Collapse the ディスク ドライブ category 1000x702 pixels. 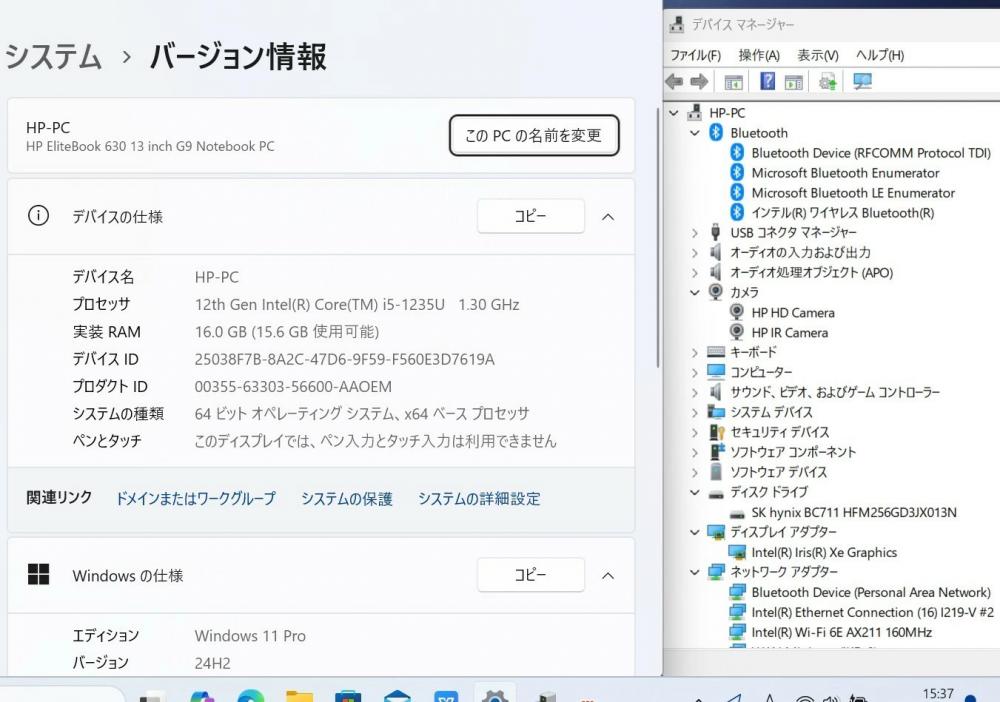click(x=695, y=492)
